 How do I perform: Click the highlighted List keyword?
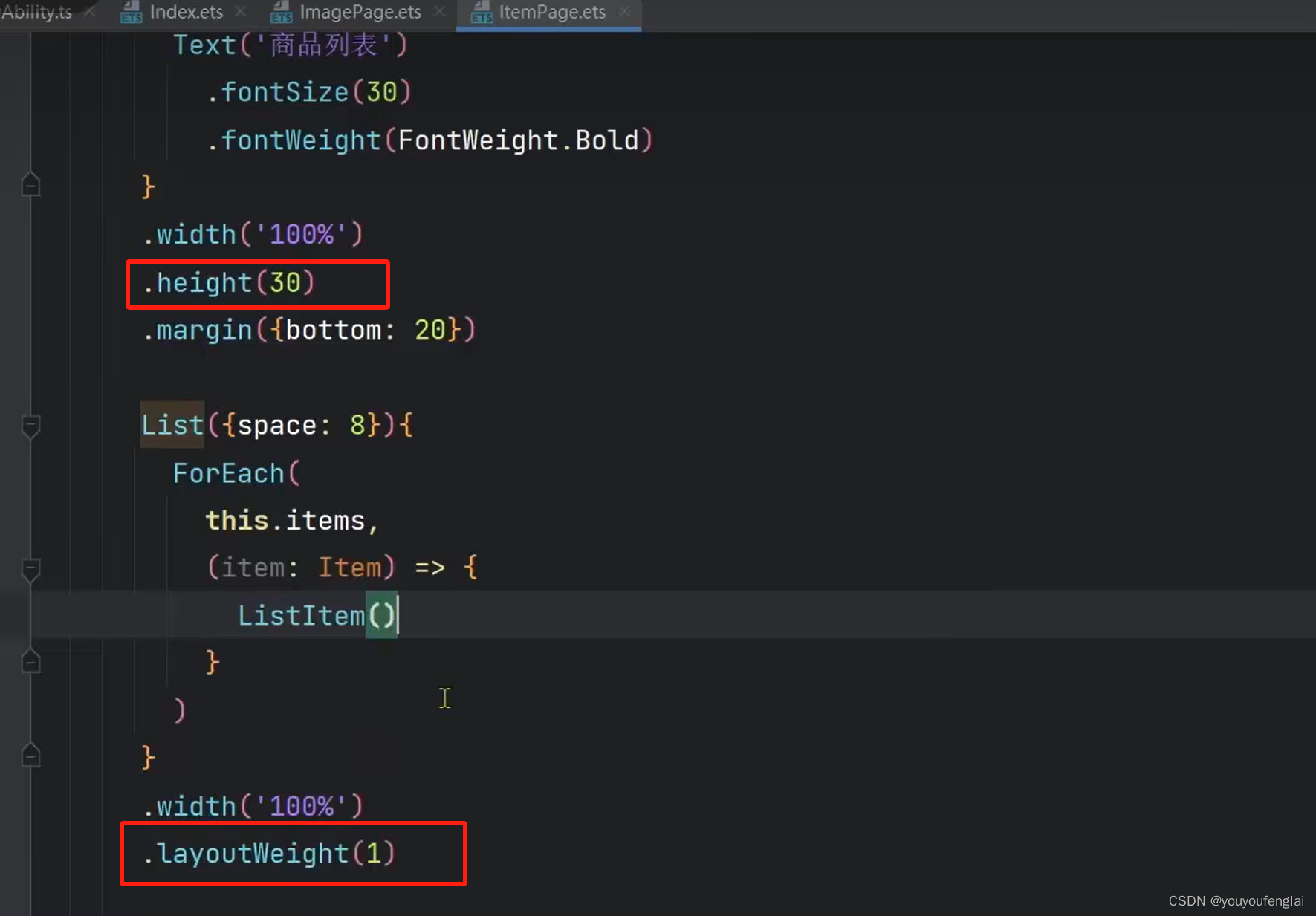[172, 425]
